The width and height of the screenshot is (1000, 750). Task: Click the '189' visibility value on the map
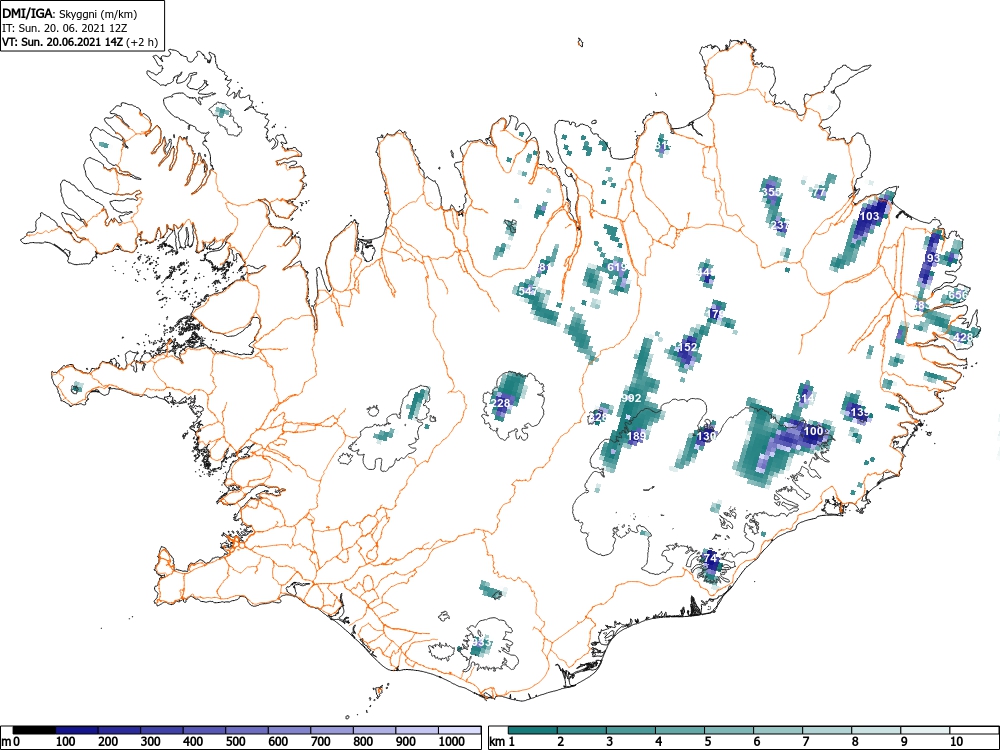[x=636, y=436]
